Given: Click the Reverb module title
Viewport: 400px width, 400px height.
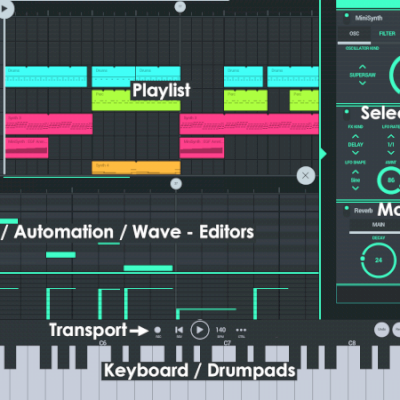Looking at the screenshot, I should pos(363,211).
